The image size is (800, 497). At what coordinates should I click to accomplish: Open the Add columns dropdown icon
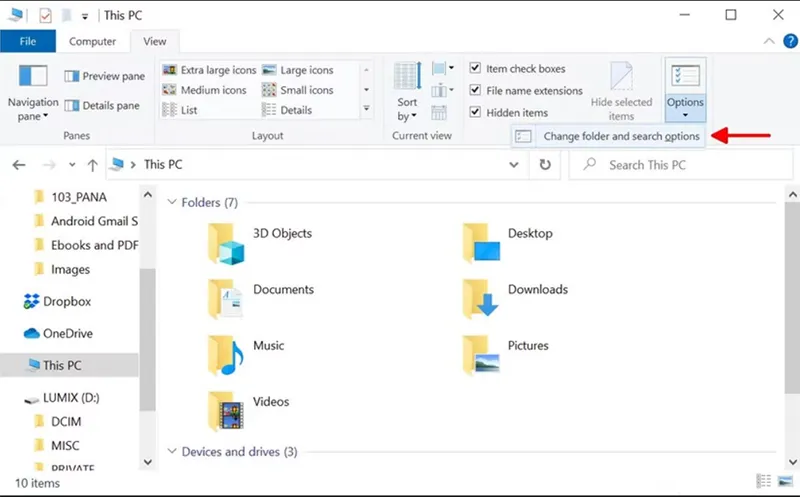pyautogui.click(x=442, y=91)
